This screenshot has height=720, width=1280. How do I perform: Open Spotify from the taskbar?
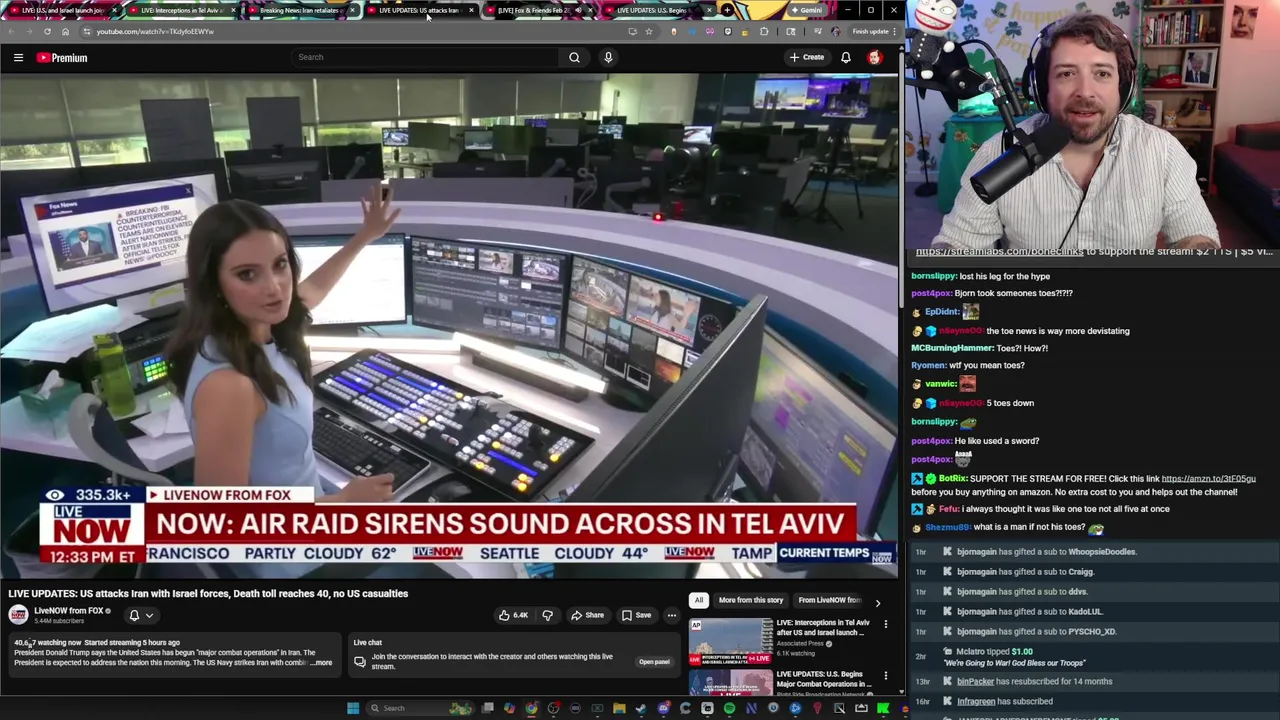729,708
